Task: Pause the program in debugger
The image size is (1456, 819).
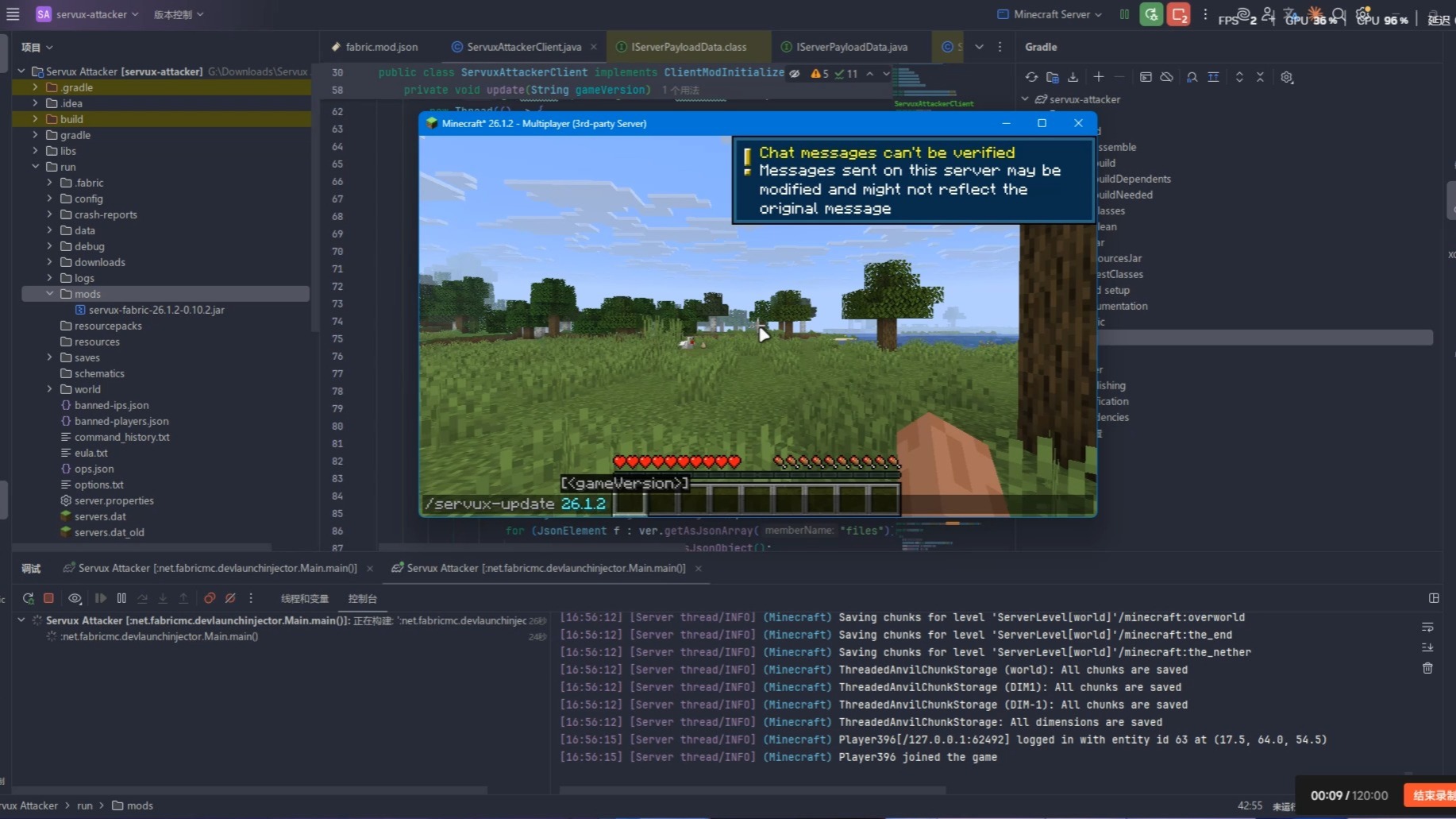Action: click(121, 598)
